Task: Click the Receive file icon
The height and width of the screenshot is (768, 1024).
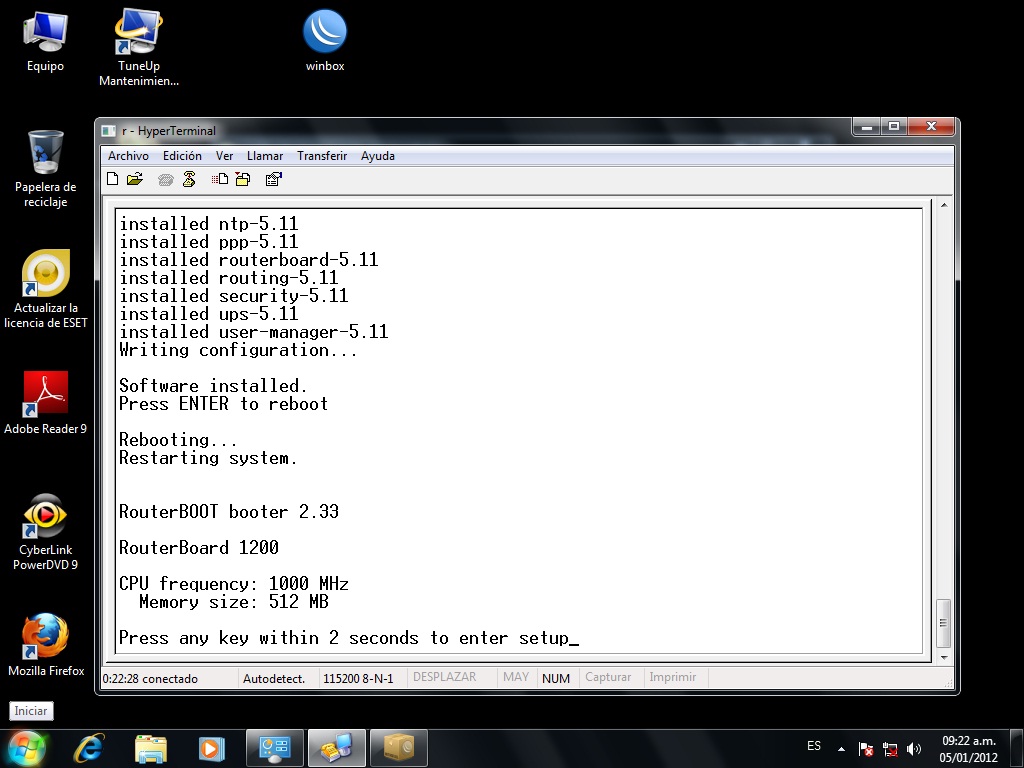Action: [x=244, y=178]
